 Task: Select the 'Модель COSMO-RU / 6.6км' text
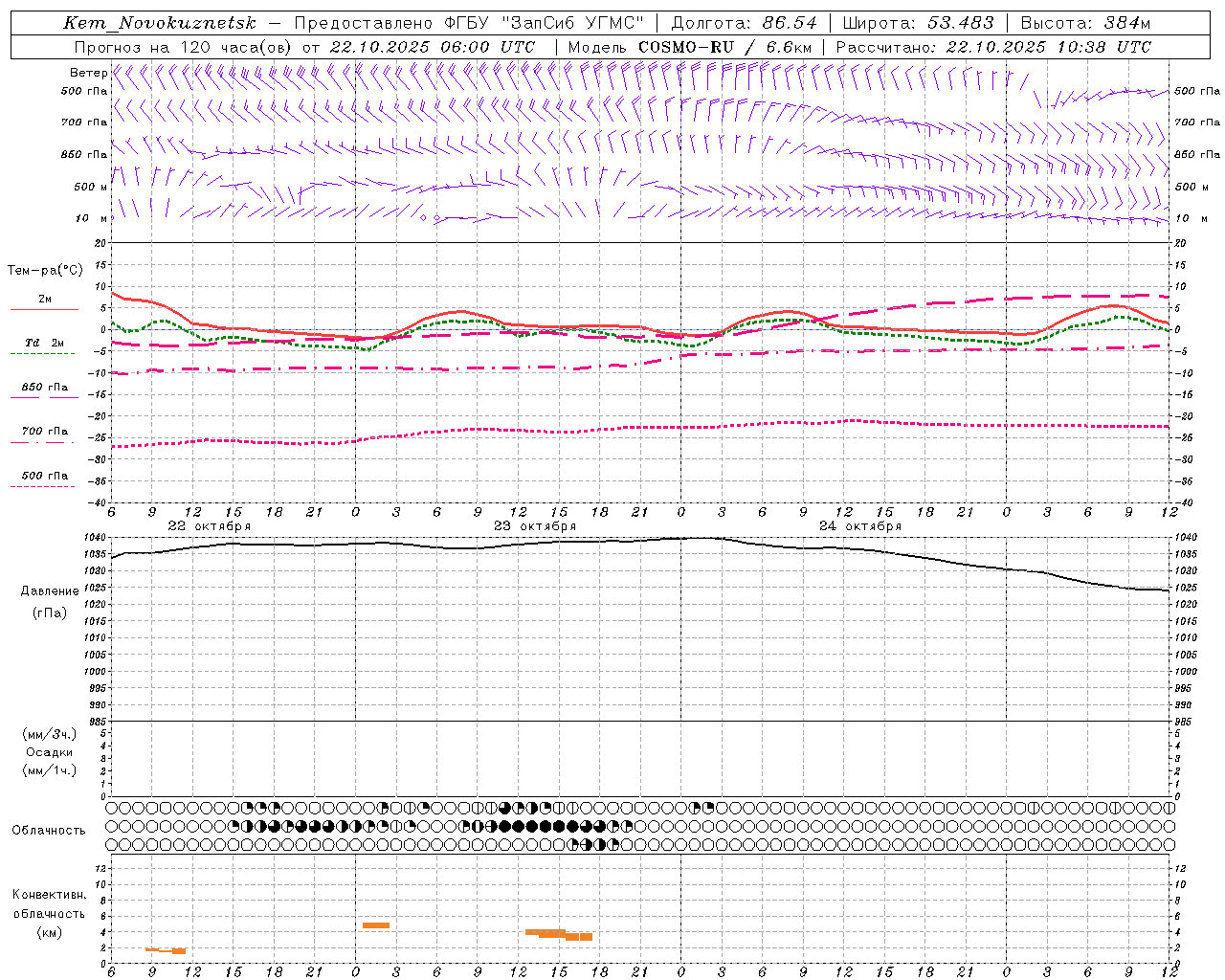[x=690, y=47]
